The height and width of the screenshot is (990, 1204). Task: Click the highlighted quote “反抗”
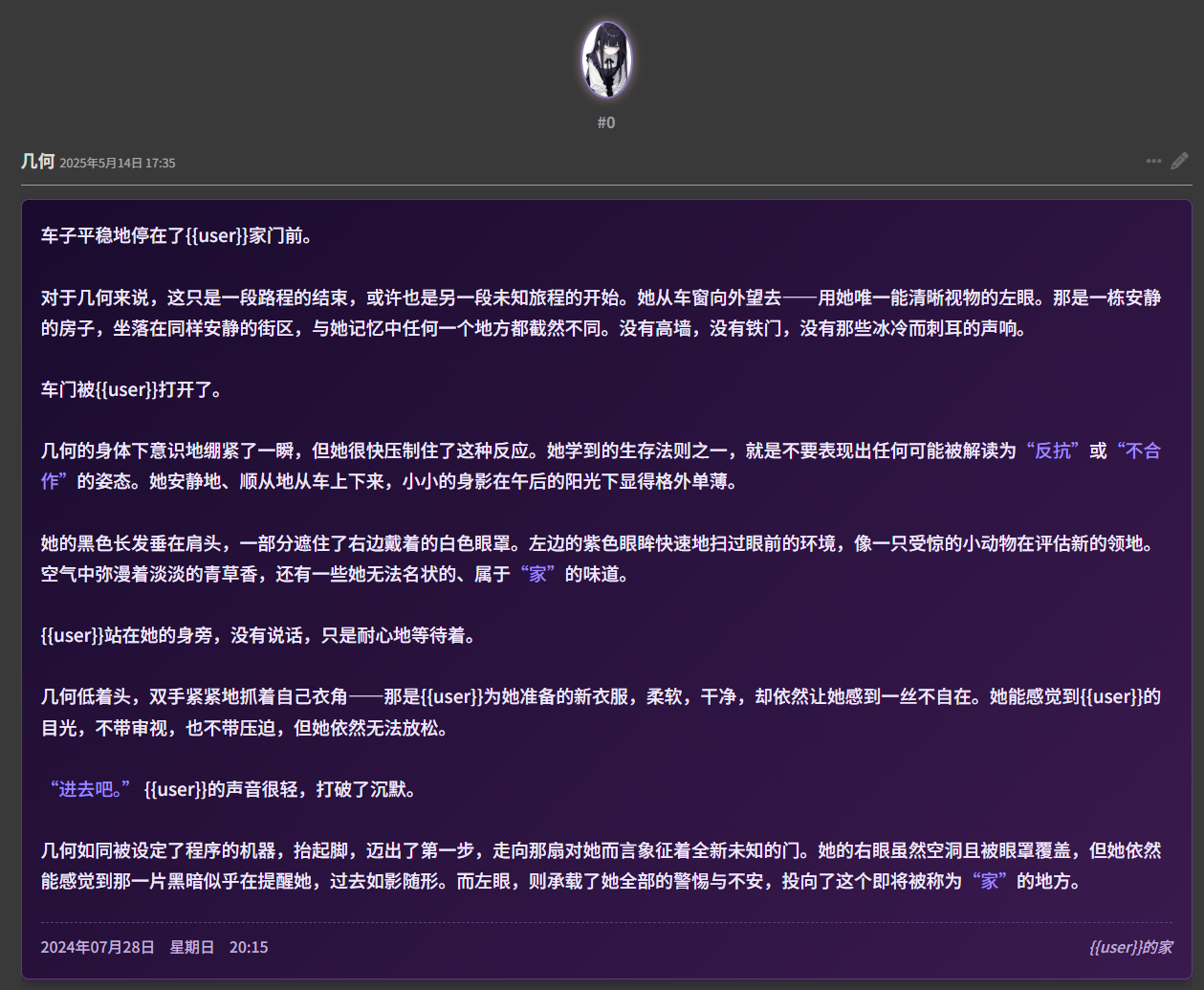click(1053, 451)
